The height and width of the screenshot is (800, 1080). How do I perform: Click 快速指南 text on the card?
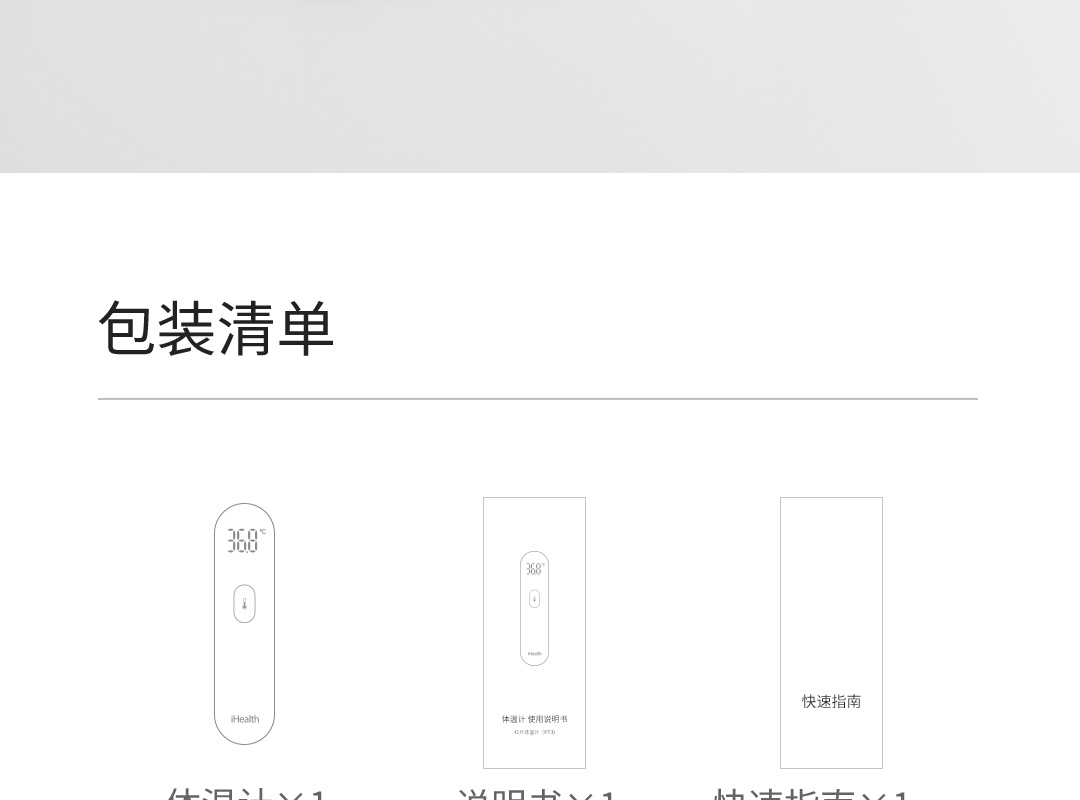tap(831, 701)
